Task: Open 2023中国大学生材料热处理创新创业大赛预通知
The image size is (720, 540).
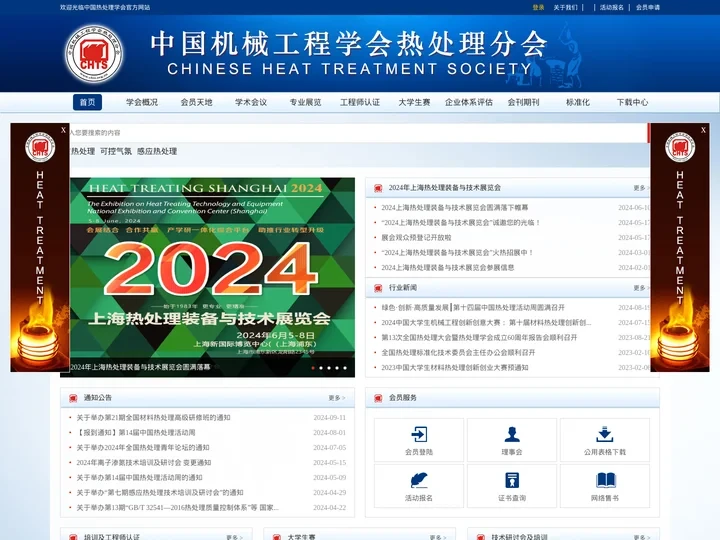Action: (455, 367)
